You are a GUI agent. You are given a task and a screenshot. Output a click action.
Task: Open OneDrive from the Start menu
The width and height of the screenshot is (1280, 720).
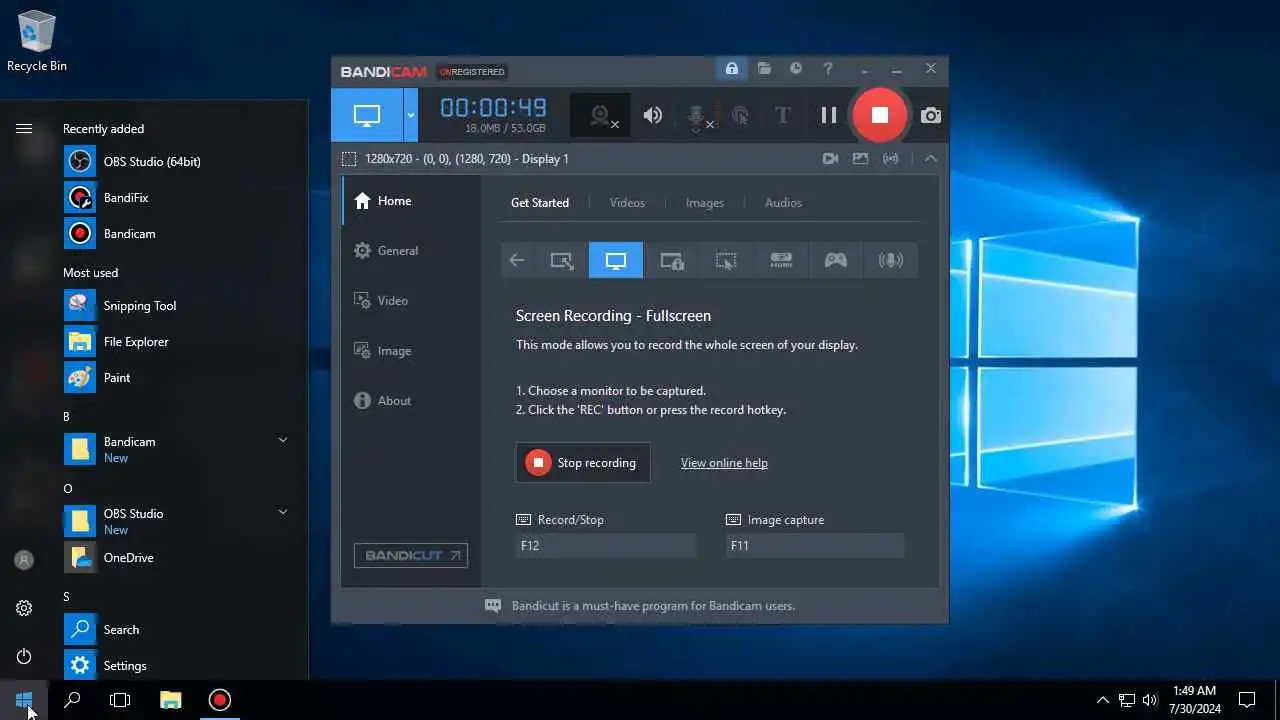180,557
